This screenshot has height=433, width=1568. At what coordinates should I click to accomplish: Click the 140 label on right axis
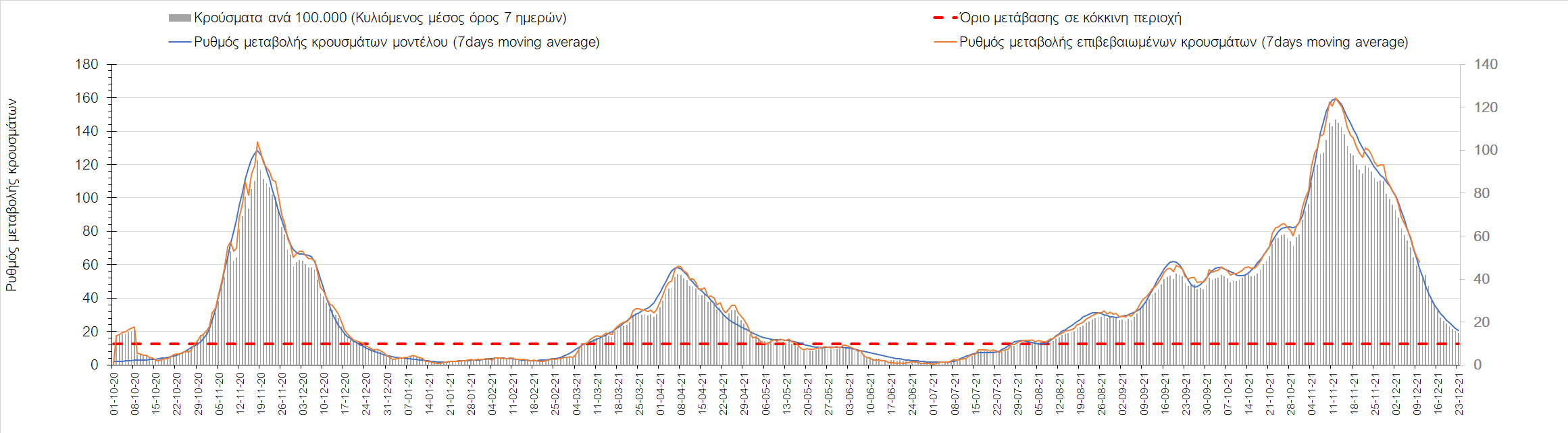coord(1486,65)
